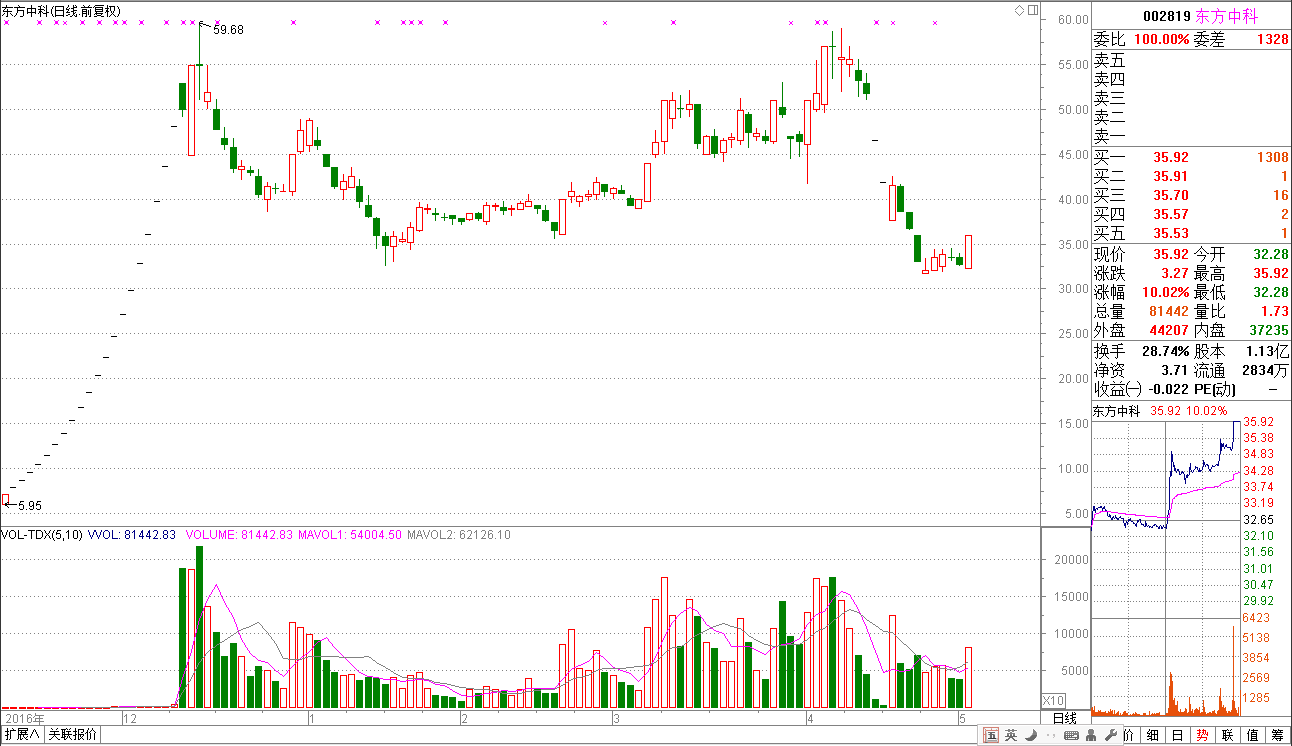This screenshot has width=1292, height=746.
Task: Click the X10 volume scale box
Action: (1054, 700)
